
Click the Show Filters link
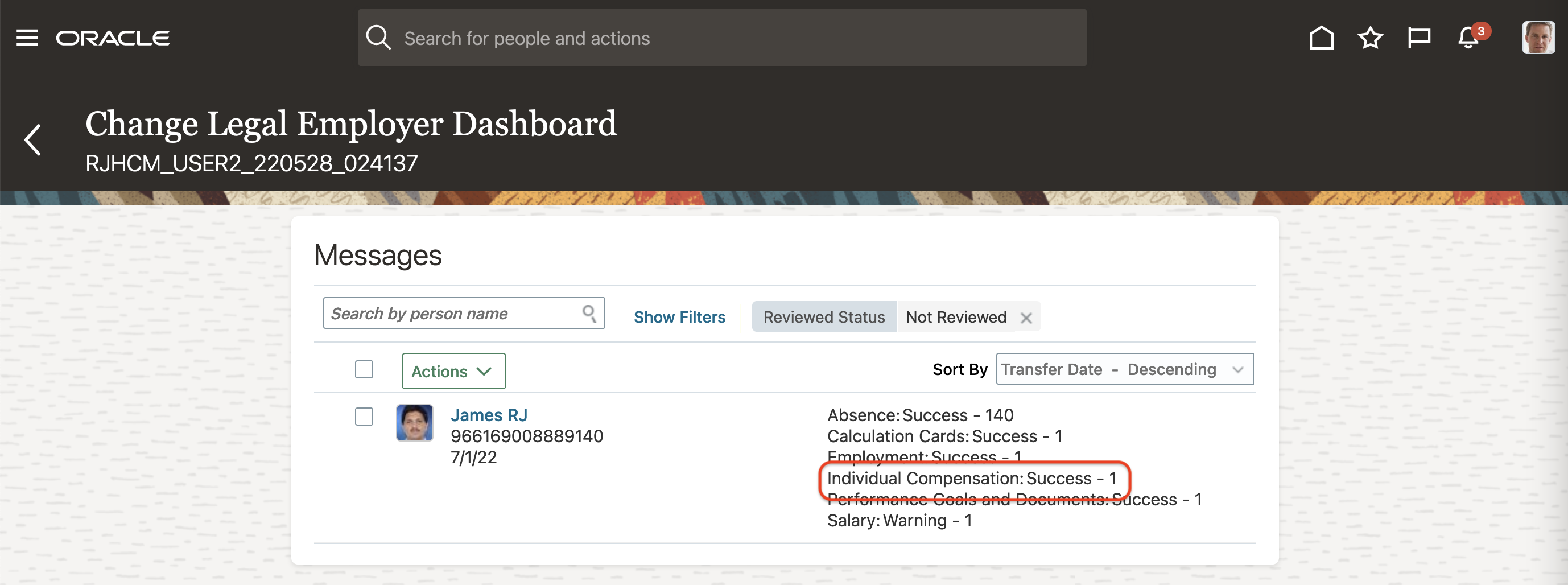[679, 317]
